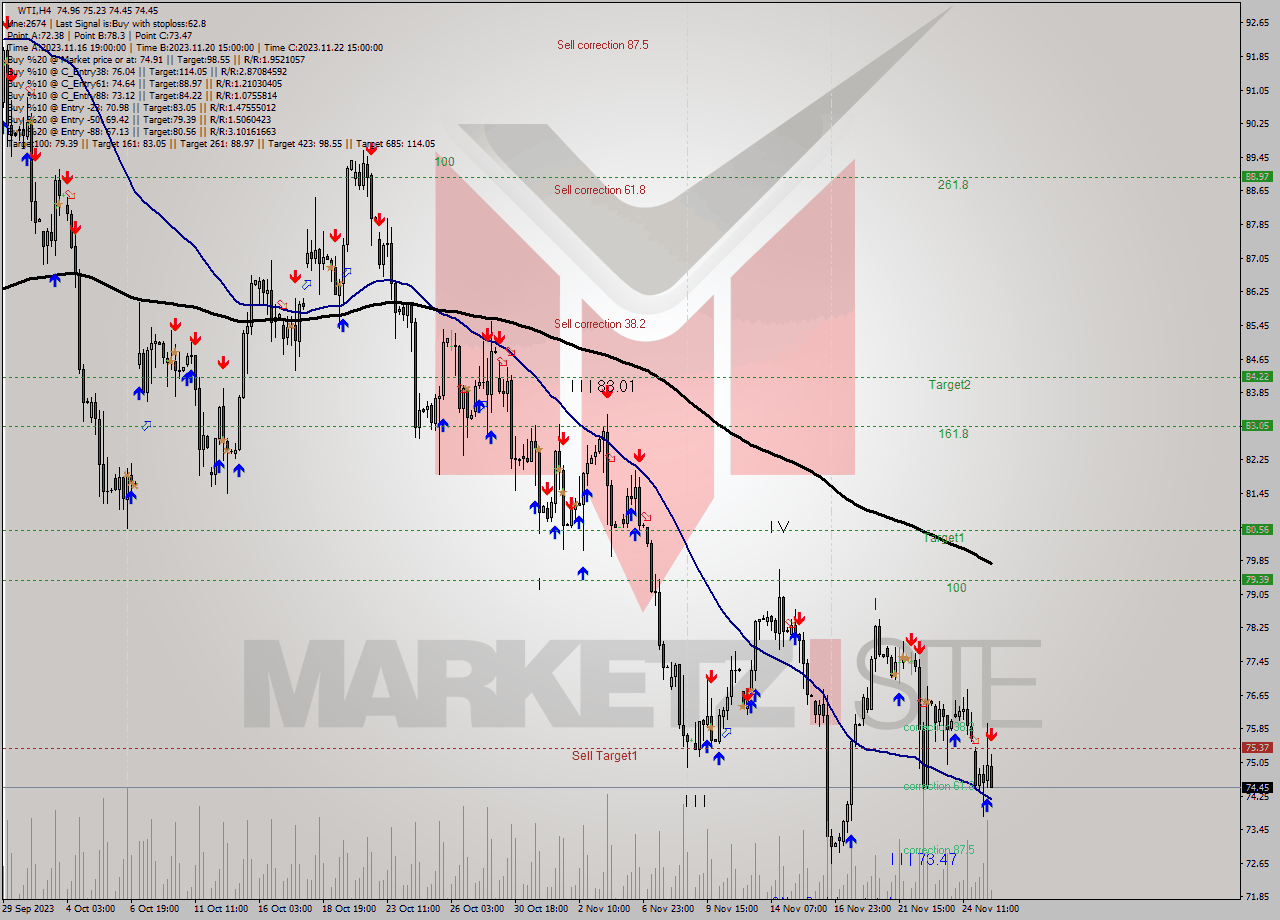Viewport: 1280px width, 920px height.
Task: Click the '16 Nov 23:00' time label
Action: coord(861,909)
